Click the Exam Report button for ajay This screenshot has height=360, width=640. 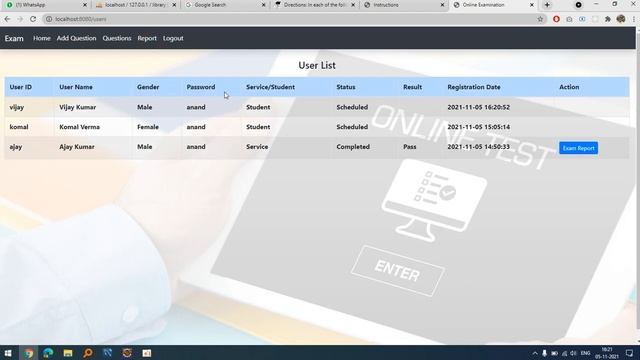[x=578, y=148]
